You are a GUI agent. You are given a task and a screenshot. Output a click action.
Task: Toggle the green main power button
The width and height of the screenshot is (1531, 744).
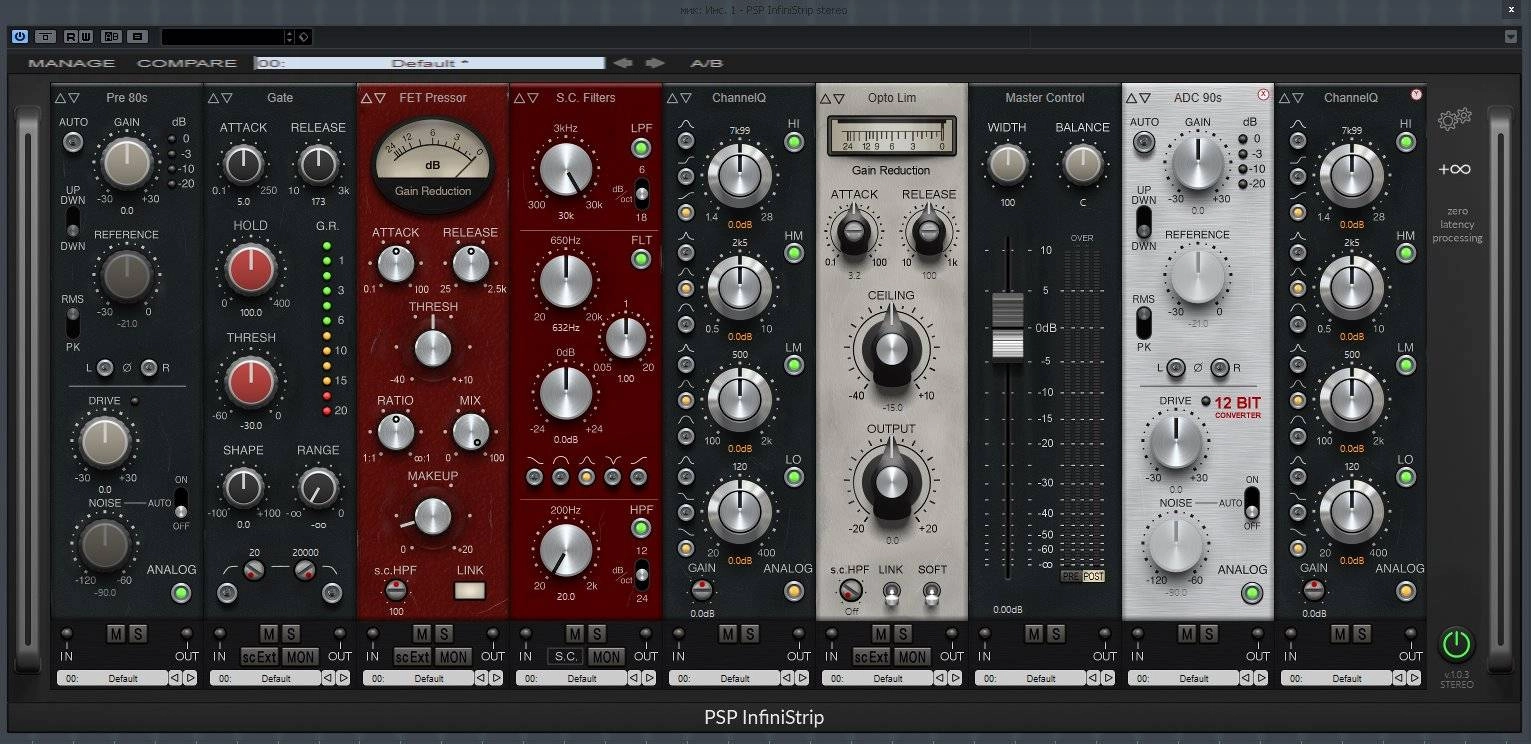click(1456, 643)
